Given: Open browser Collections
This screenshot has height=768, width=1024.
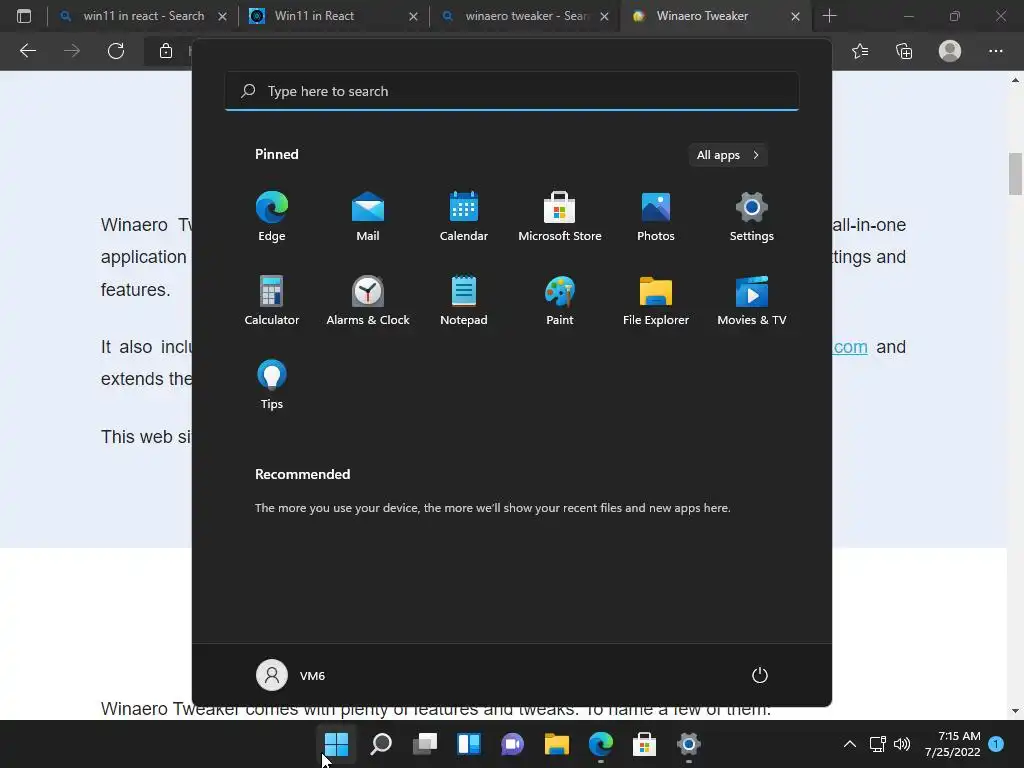Looking at the screenshot, I should click(x=904, y=51).
